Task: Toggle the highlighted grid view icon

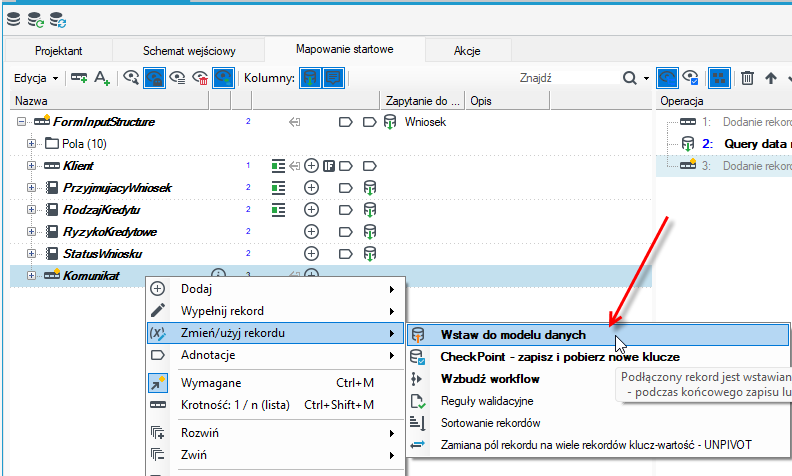Action: click(719, 78)
